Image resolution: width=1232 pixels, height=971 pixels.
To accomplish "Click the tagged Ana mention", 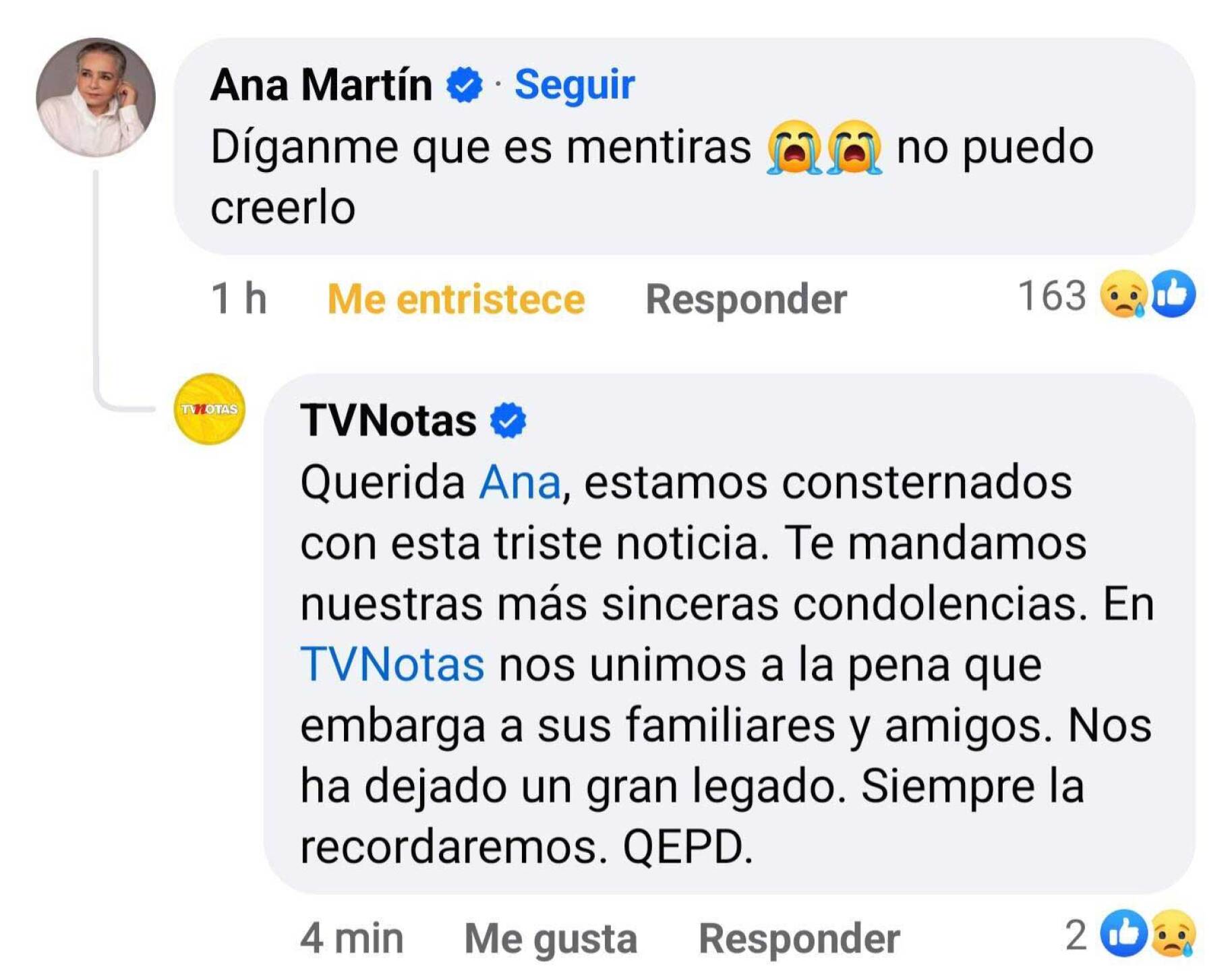I will (519, 483).
